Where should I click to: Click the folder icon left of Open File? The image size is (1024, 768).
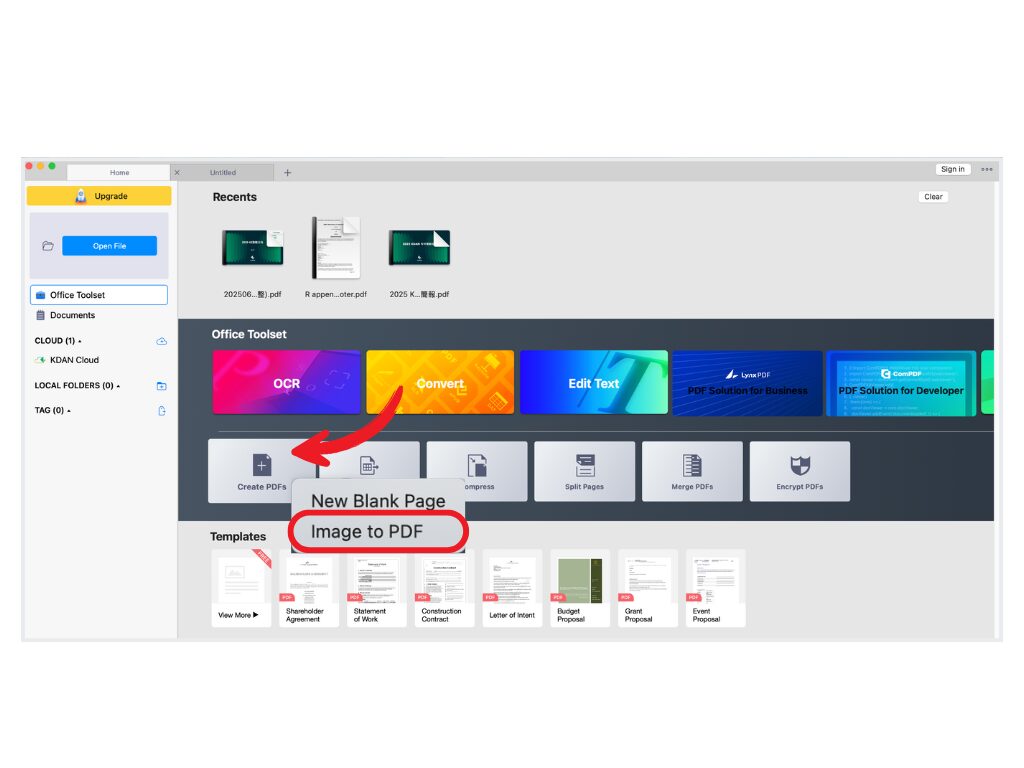click(x=47, y=246)
